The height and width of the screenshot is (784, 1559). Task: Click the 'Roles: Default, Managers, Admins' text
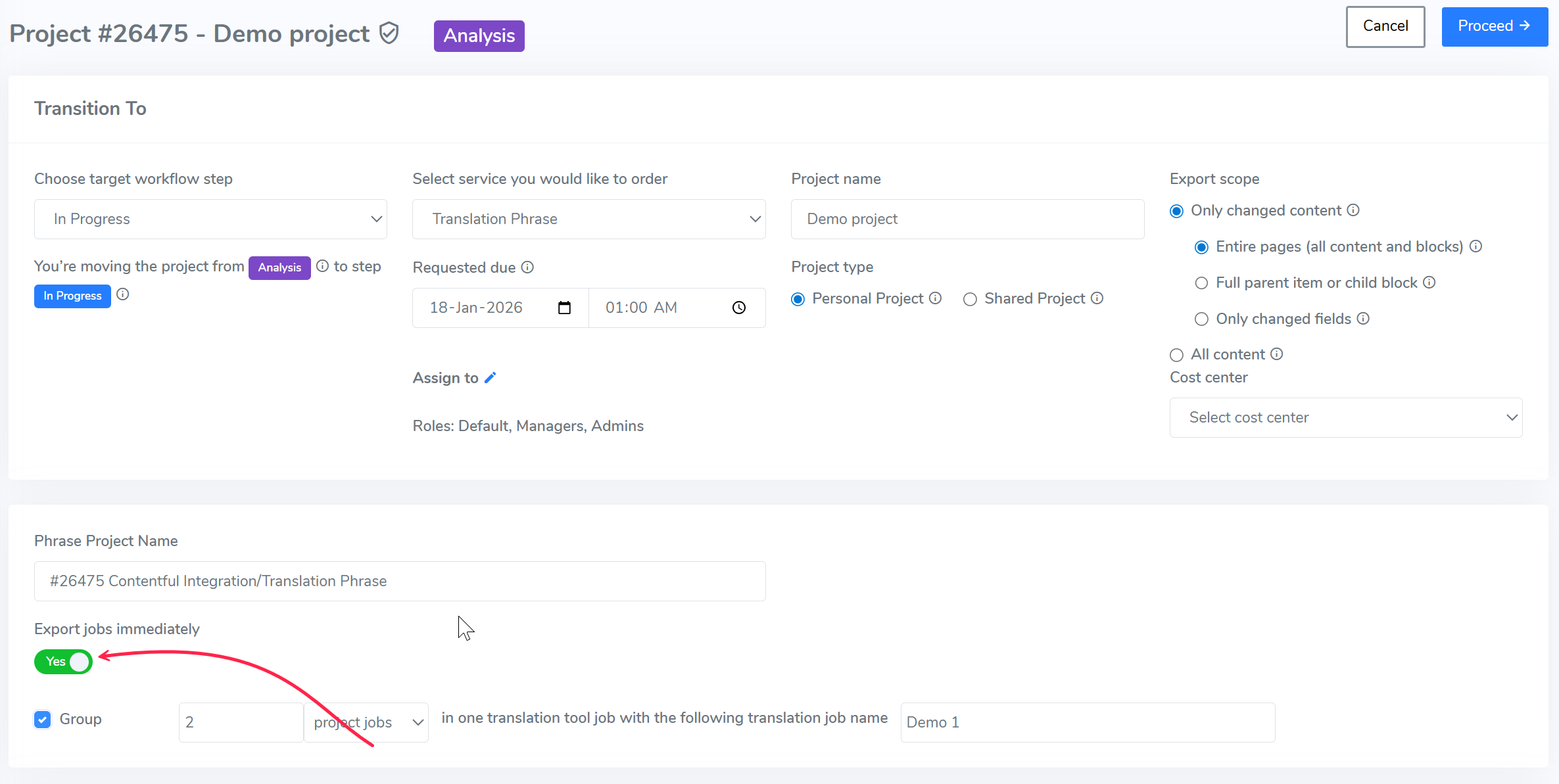(x=528, y=426)
